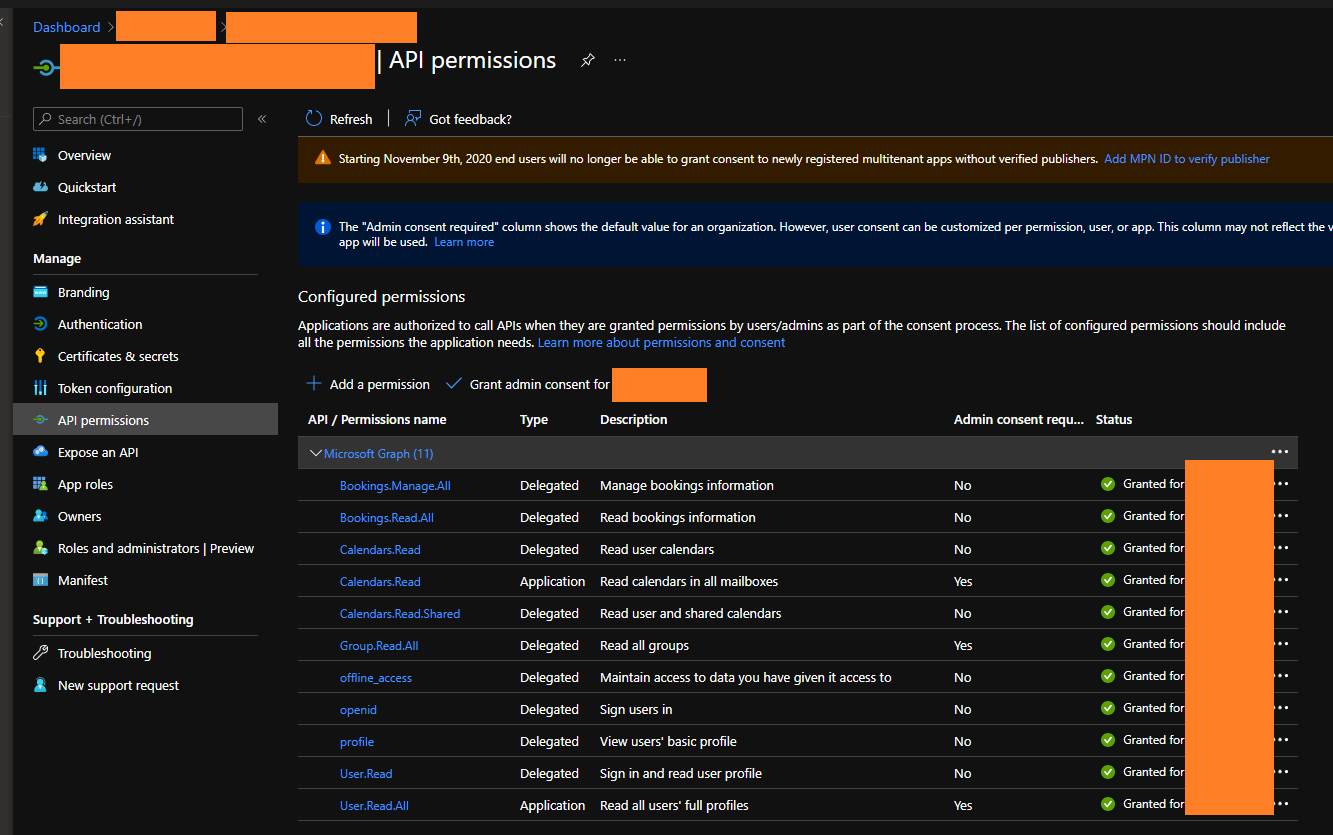
Task: Collapse the sidebar with double chevron
Action: 262,119
